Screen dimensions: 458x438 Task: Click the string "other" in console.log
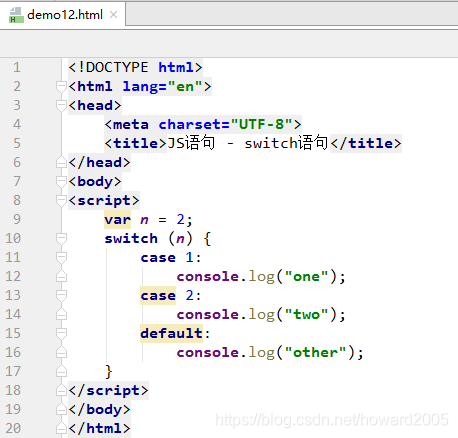[x=316, y=353]
